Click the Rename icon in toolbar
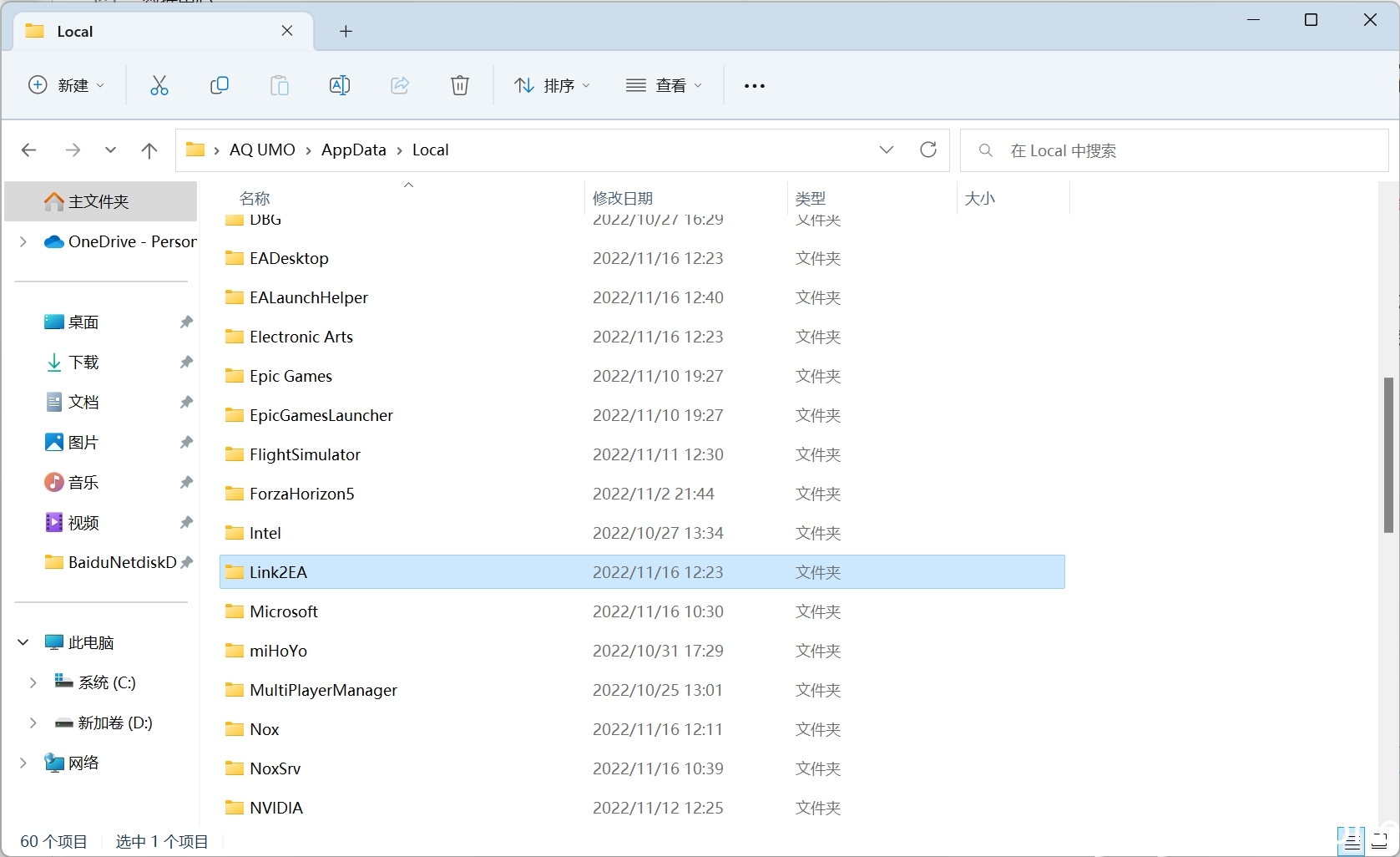This screenshot has width=1400, height=857. [339, 85]
